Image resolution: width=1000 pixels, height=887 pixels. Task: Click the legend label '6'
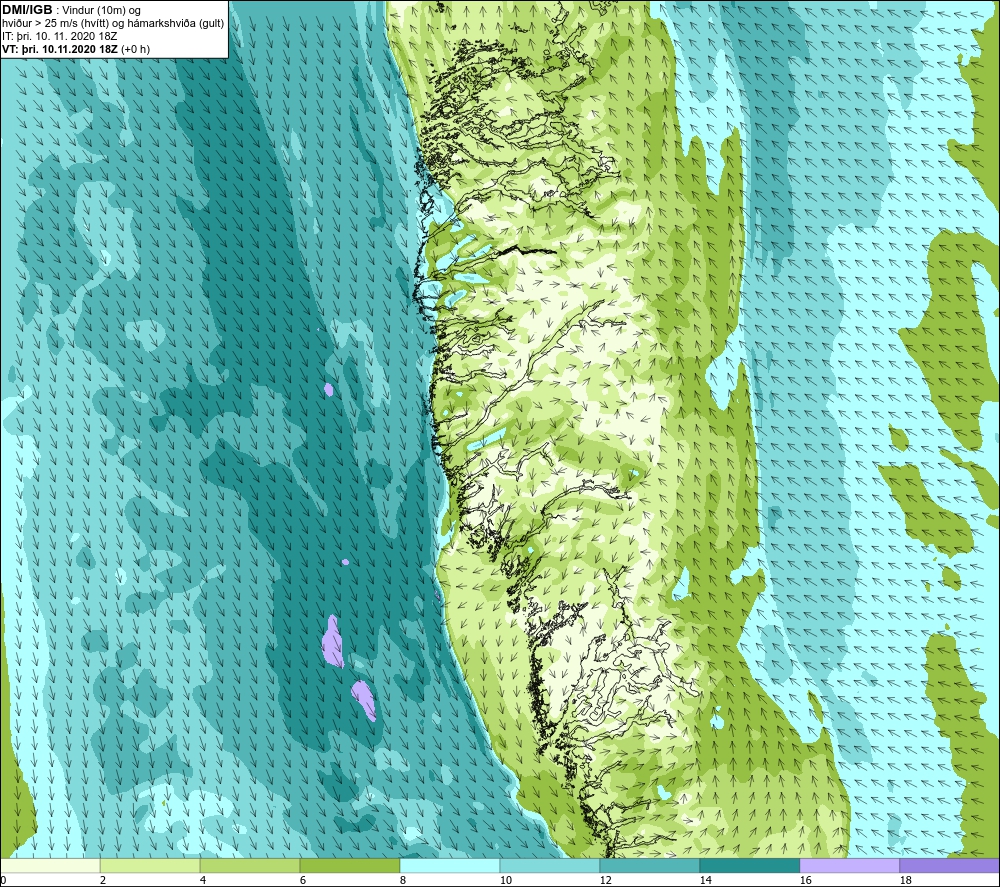tap(302, 880)
